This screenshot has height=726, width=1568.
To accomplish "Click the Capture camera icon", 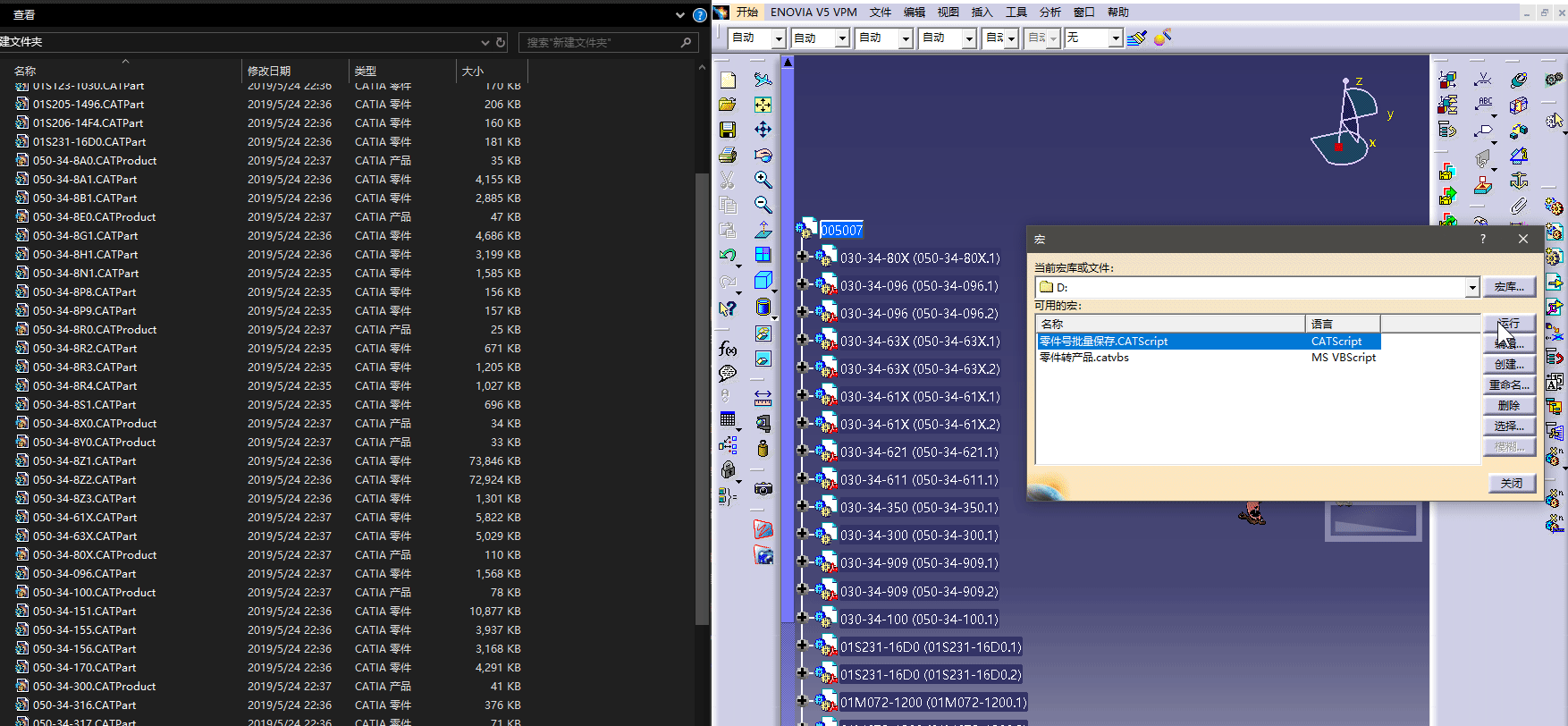I will point(763,489).
